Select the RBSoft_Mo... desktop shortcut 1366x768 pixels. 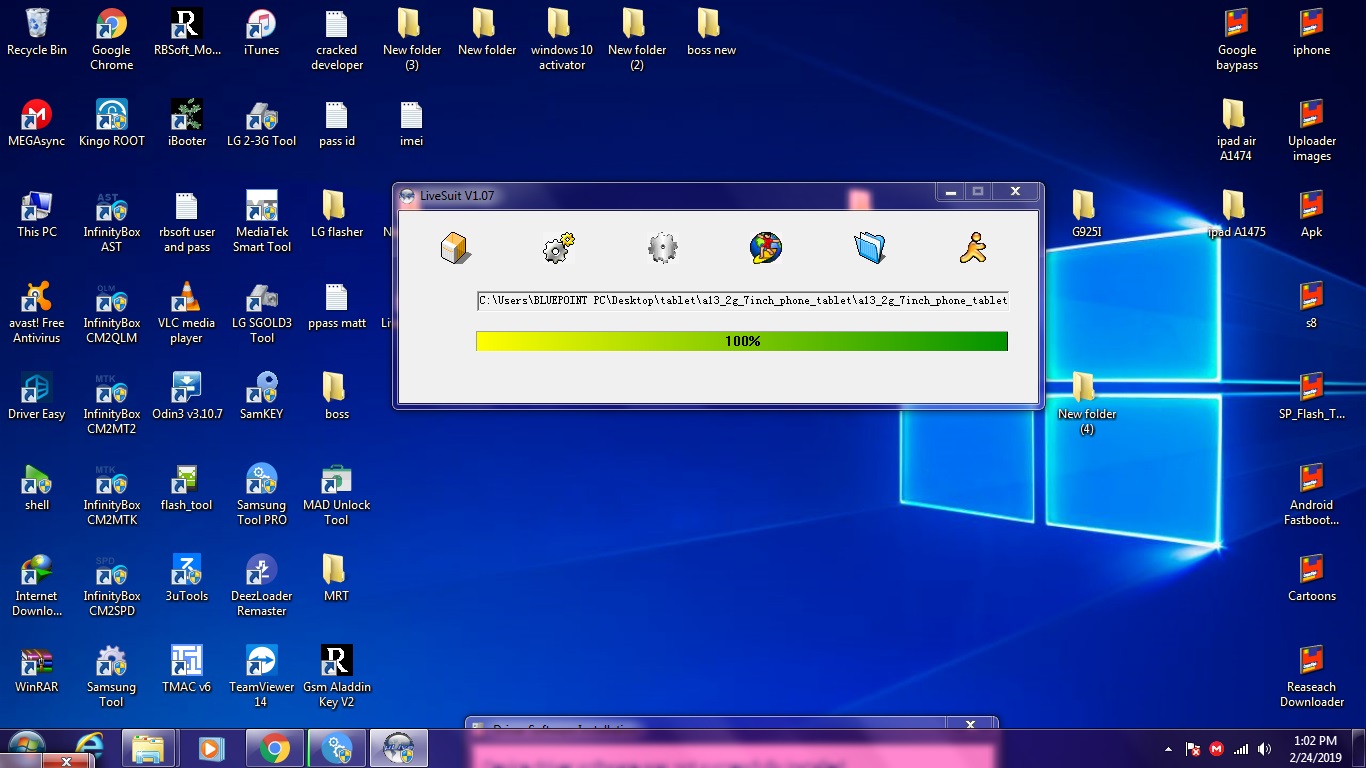coord(187,33)
